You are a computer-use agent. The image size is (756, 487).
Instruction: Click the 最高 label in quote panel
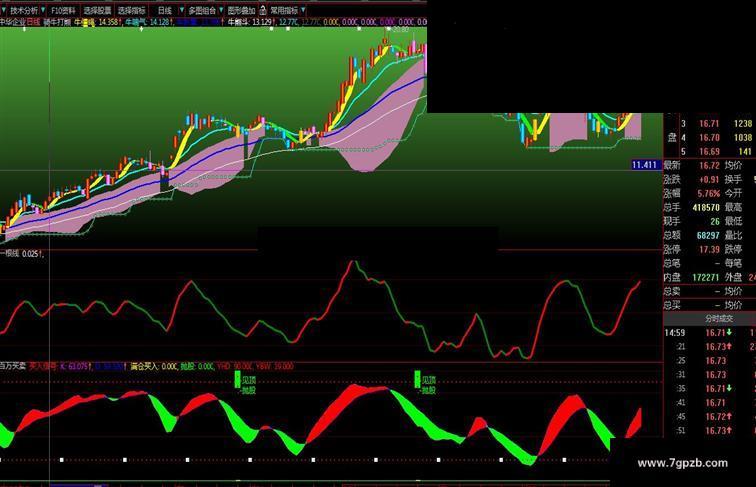click(733, 208)
